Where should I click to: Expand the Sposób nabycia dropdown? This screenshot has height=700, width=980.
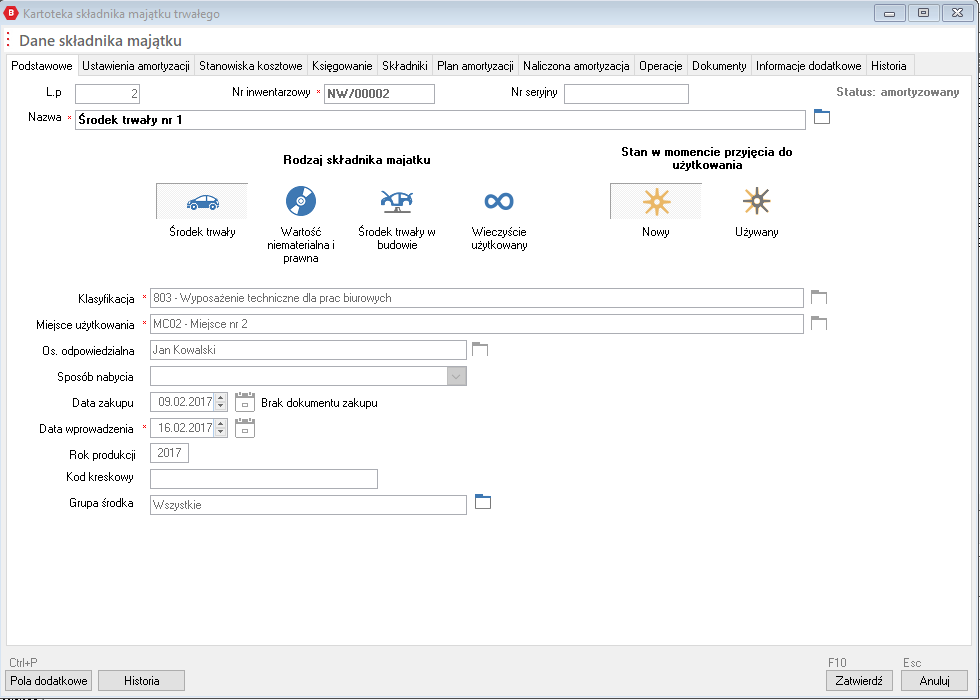point(457,376)
